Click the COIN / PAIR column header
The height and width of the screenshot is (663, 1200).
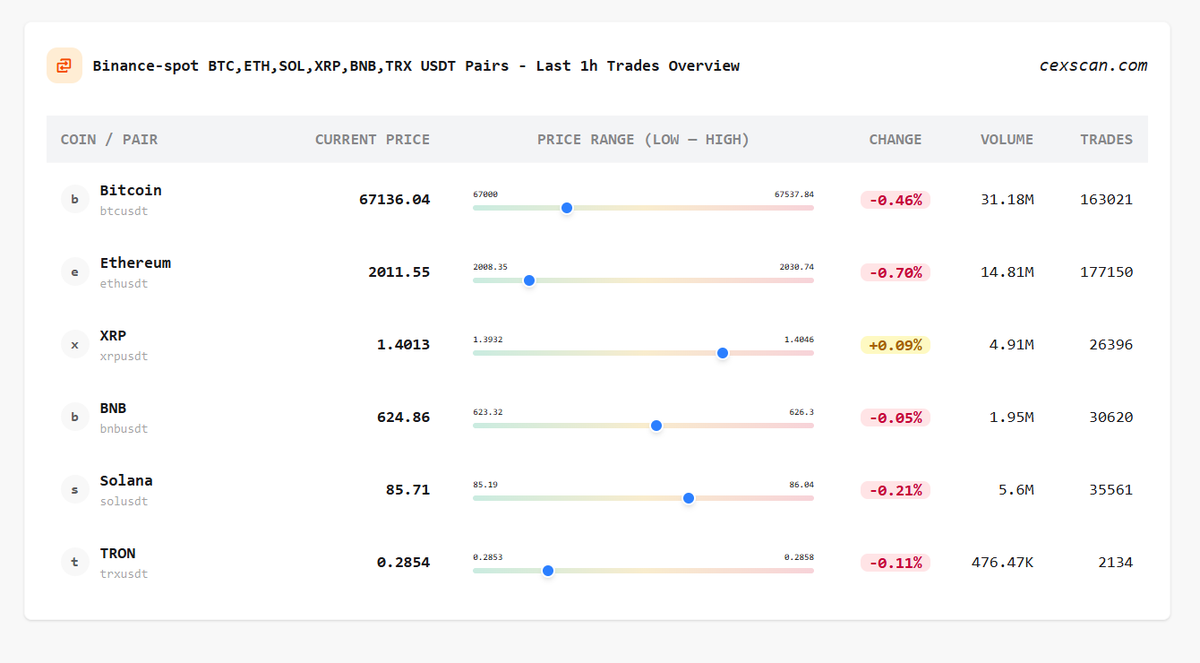point(109,139)
